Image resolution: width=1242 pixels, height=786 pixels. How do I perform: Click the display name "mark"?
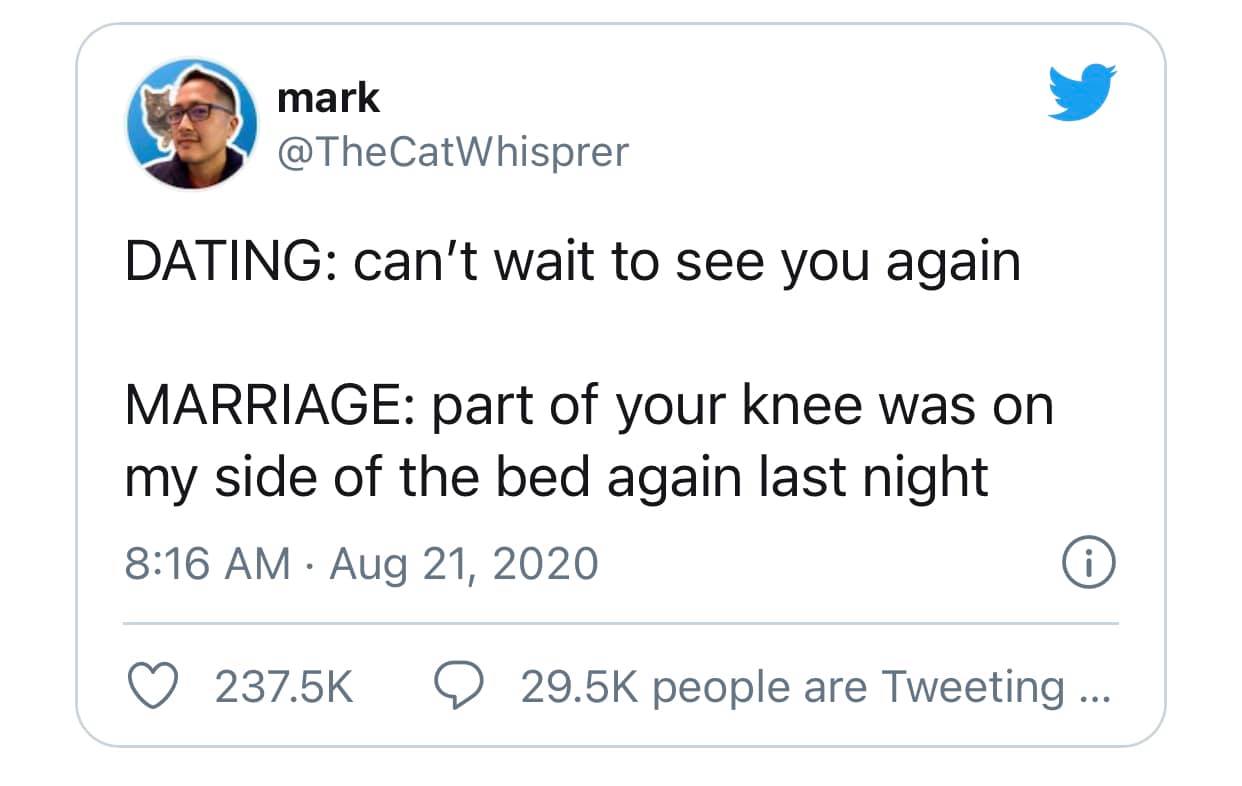[328, 98]
